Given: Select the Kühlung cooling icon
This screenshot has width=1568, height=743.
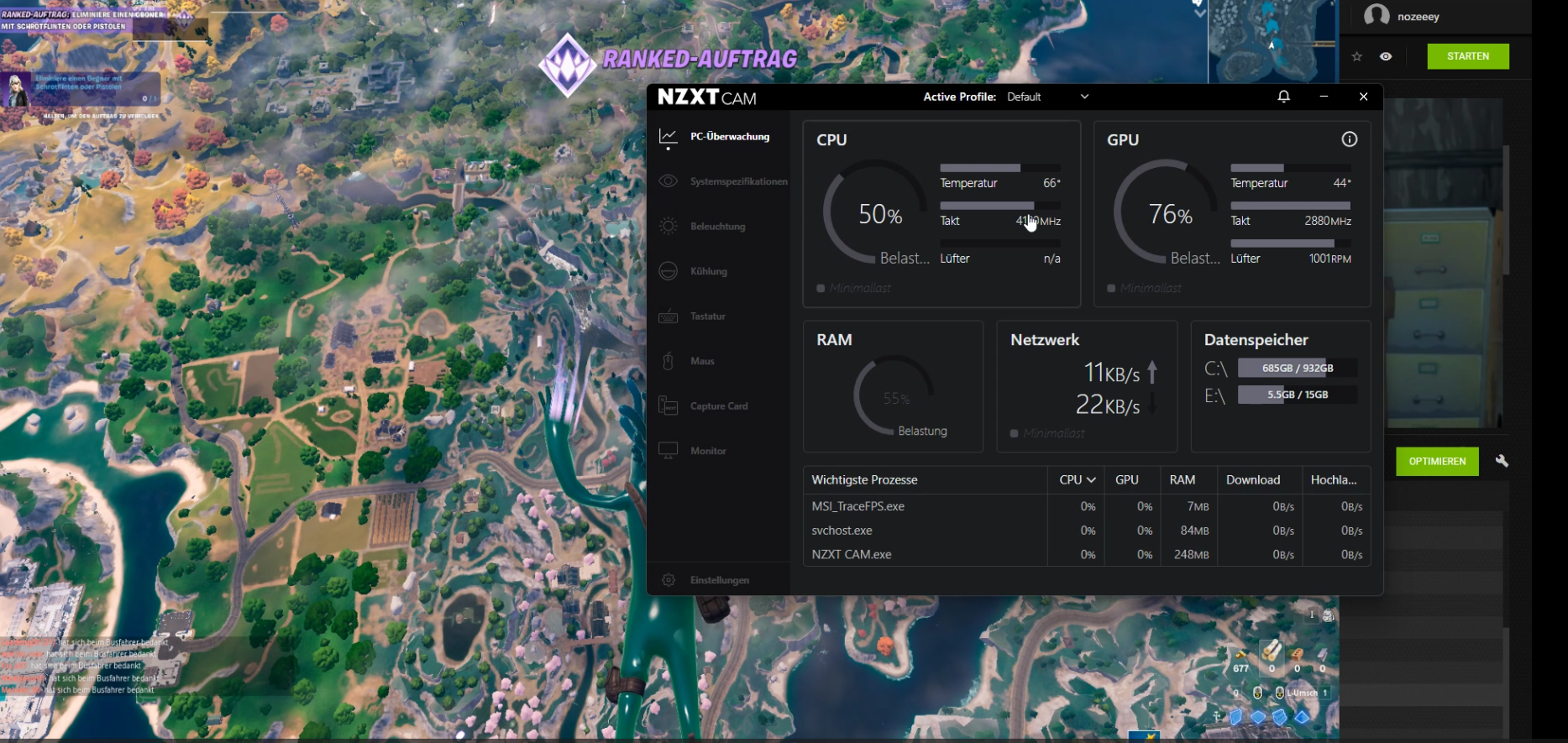Looking at the screenshot, I should tap(669, 271).
